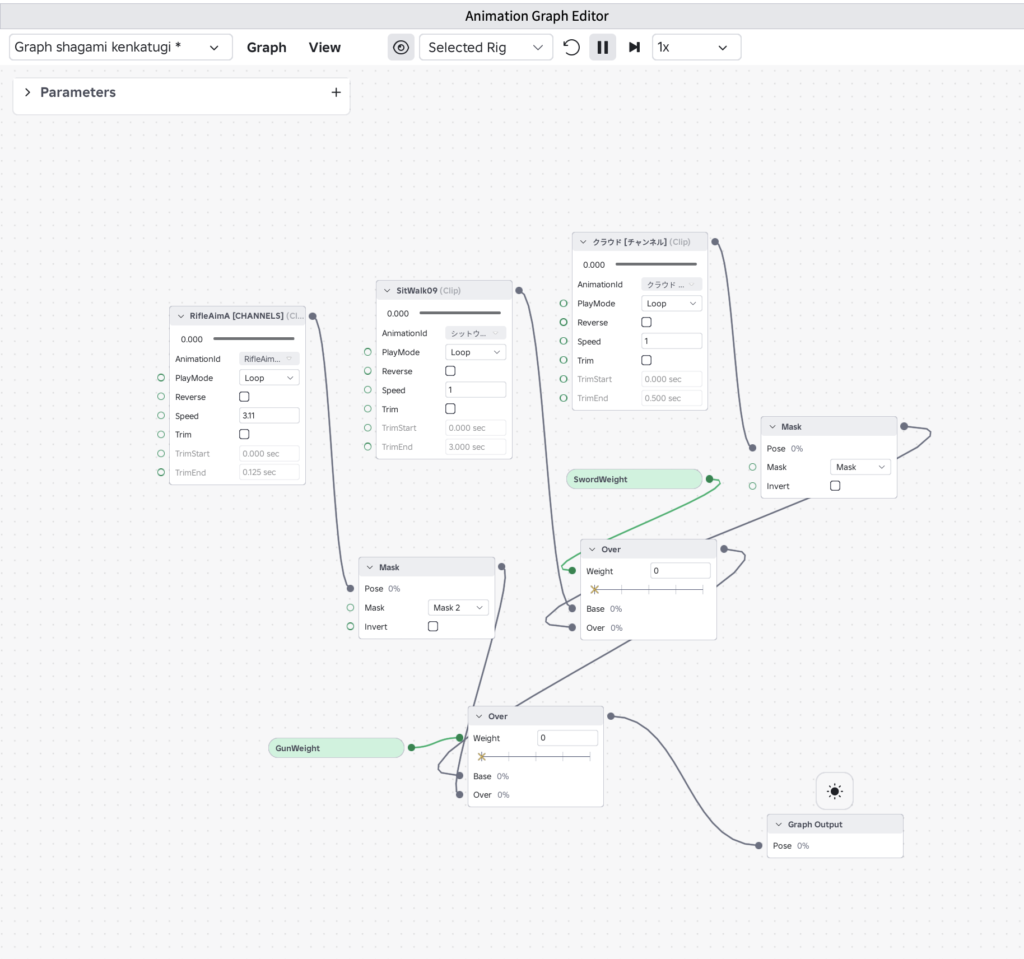
Task: Click the lower Over node Weight slider
Action: (535, 756)
